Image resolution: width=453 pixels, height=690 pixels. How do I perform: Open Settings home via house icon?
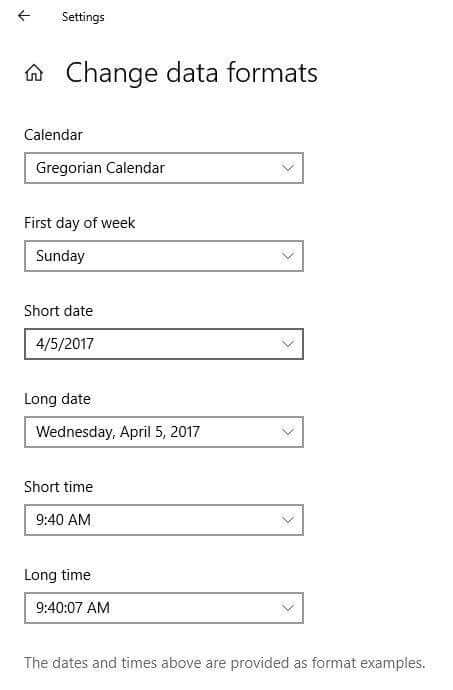pos(34,73)
